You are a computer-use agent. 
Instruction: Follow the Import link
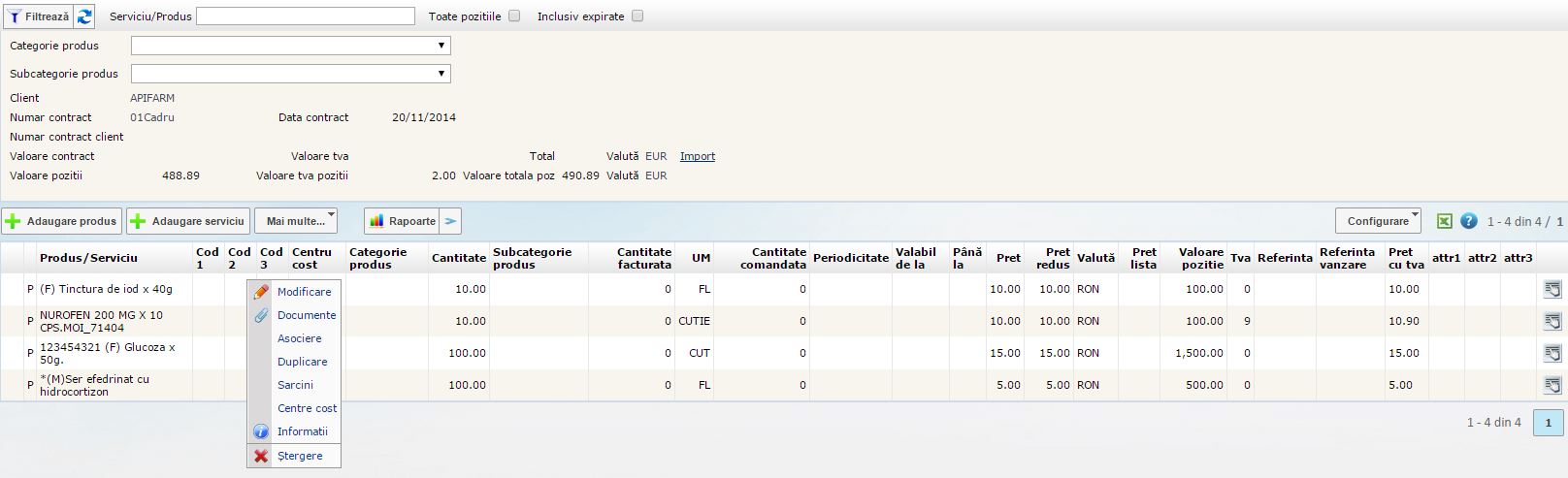coord(697,156)
